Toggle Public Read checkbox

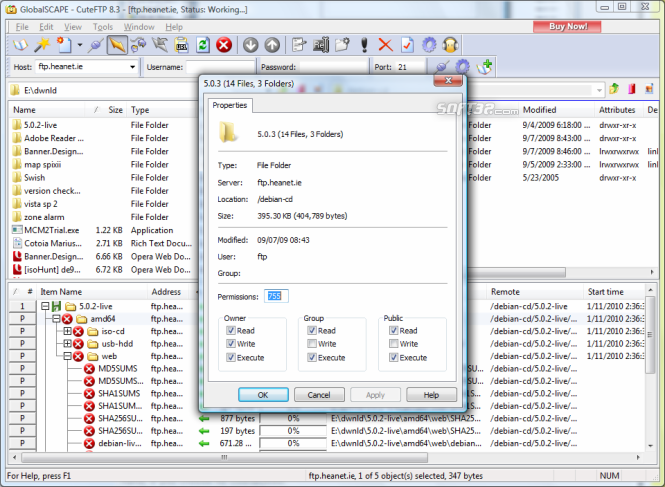coord(394,330)
